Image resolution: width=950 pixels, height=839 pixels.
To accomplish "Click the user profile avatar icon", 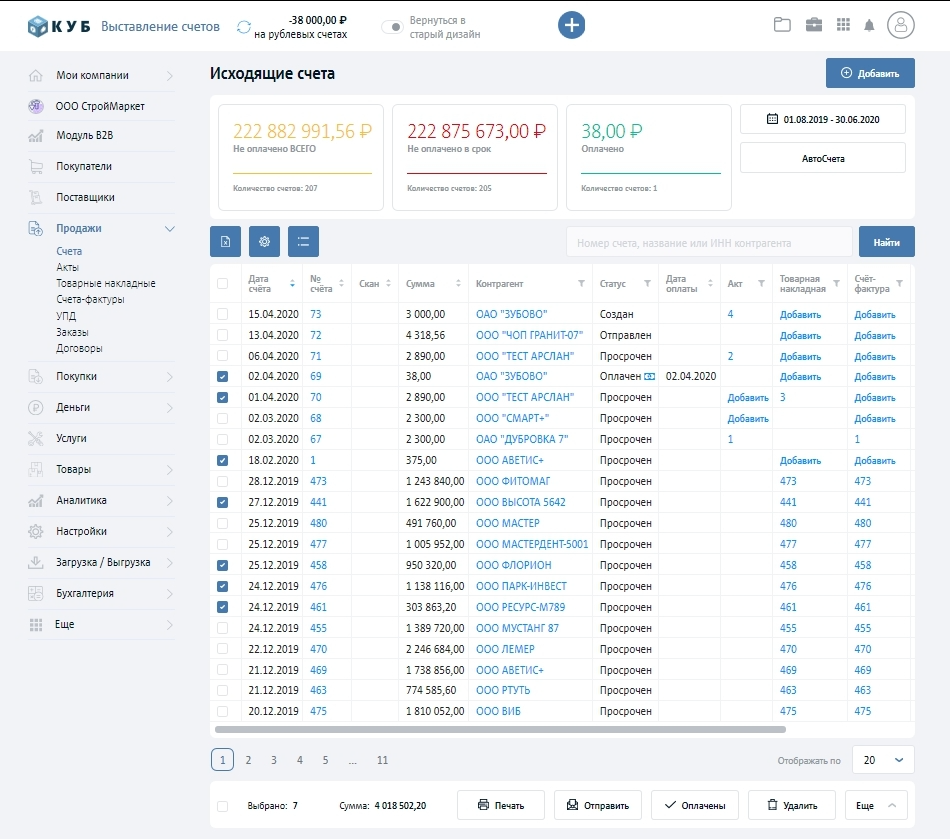I will (901, 26).
